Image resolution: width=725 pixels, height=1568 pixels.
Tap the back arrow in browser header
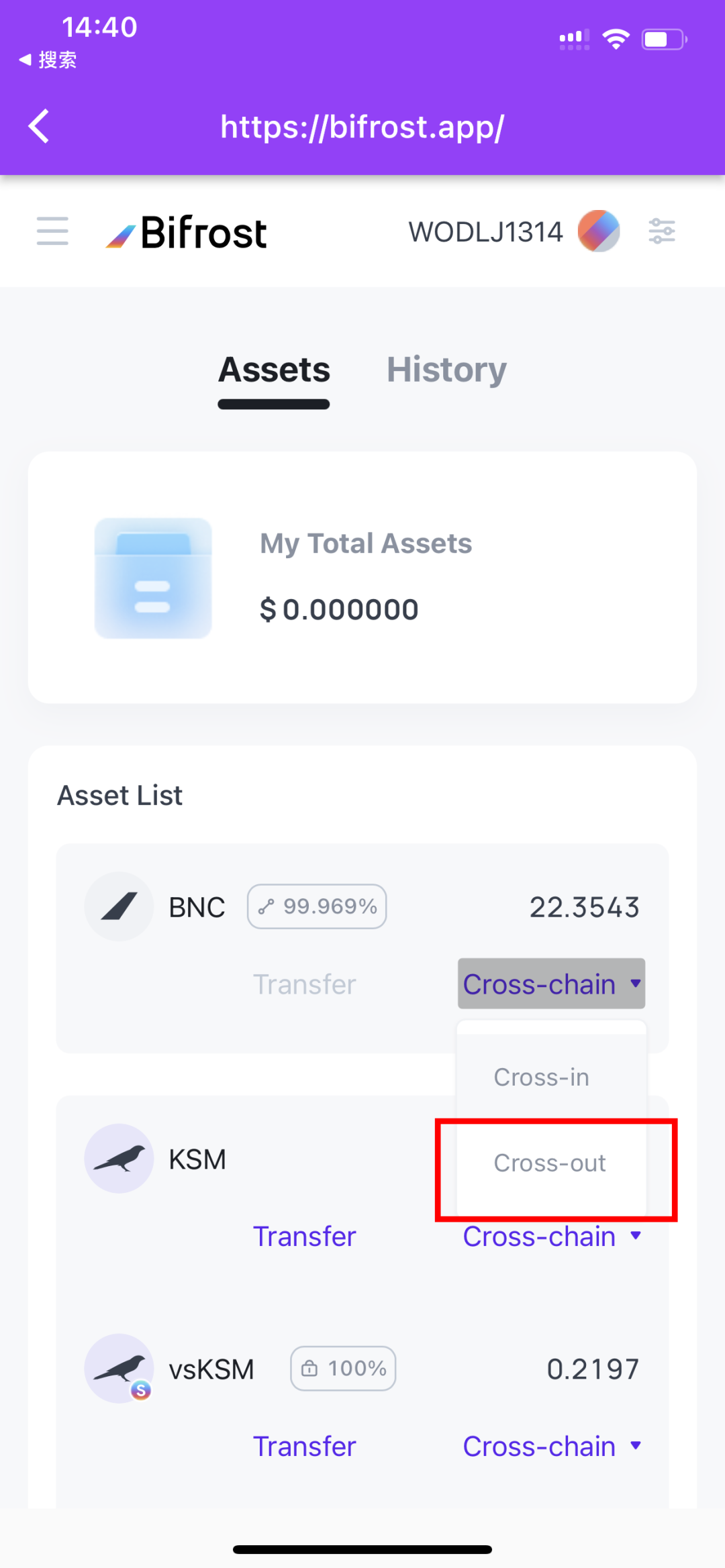[39, 126]
